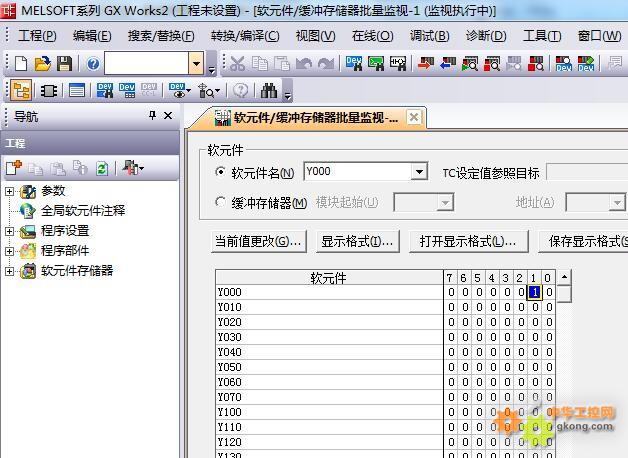The width and height of the screenshot is (628, 458).
Task: Click the New project icon
Action: pos(20,63)
